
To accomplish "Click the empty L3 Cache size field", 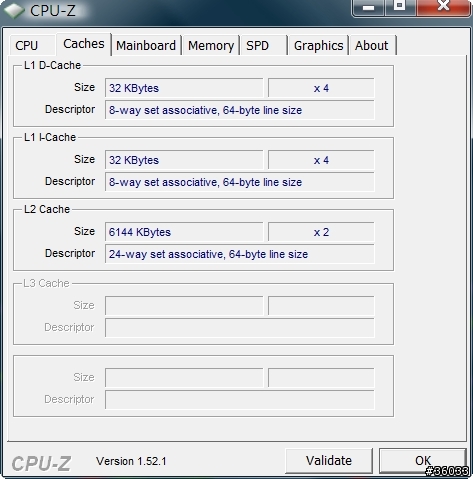I will tap(184, 306).
